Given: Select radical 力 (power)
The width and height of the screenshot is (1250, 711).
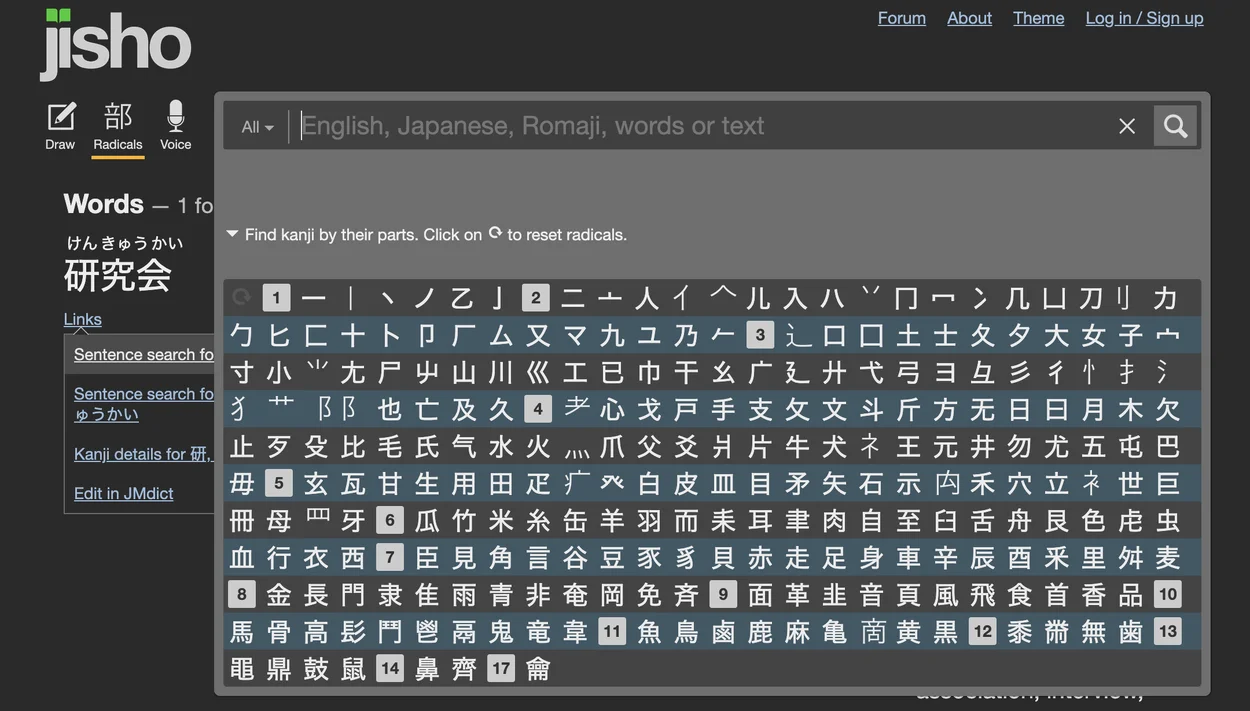Looking at the screenshot, I should pos(1165,298).
